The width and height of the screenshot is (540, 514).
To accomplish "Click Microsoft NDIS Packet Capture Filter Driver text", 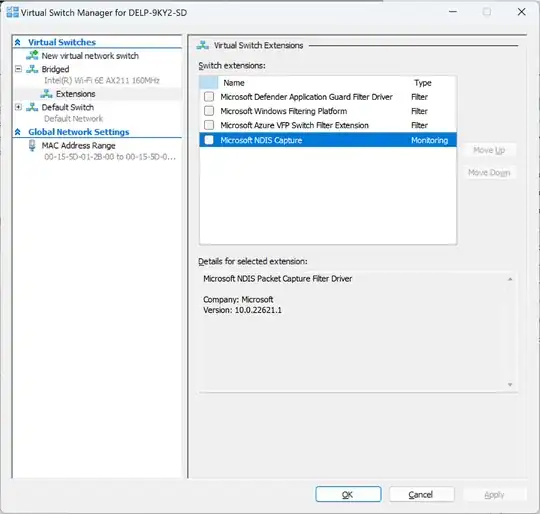I will pyautogui.click(x=278, y=279).
